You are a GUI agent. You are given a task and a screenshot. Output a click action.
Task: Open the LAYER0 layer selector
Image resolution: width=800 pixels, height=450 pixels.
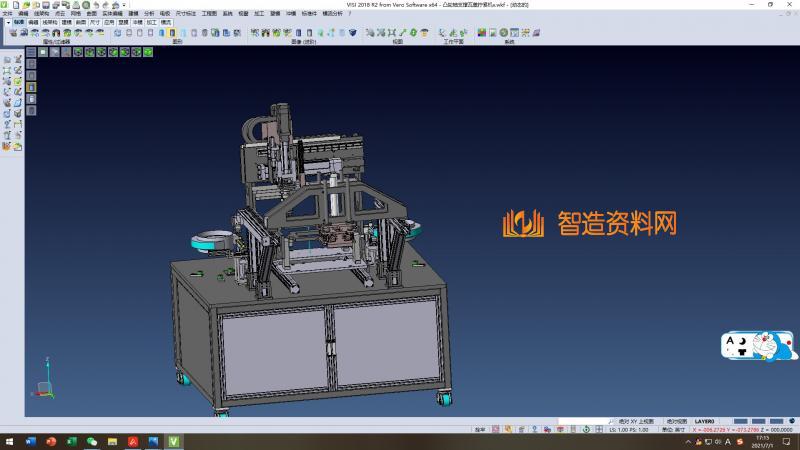(x=705, y=421)
